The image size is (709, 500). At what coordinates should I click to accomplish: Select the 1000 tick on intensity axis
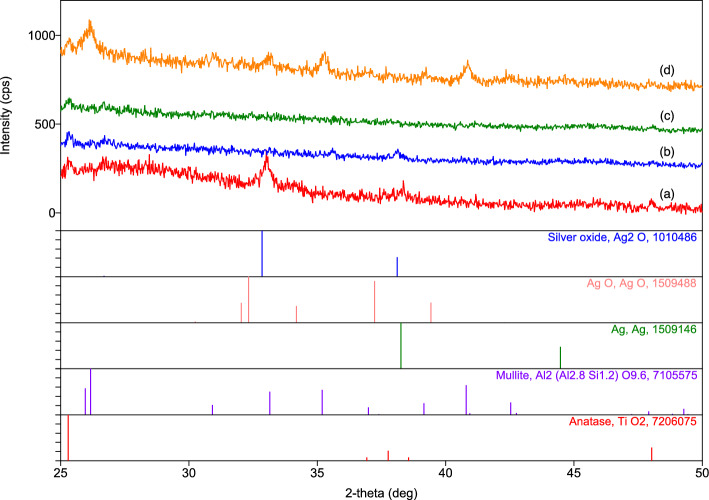coord(38,36)
